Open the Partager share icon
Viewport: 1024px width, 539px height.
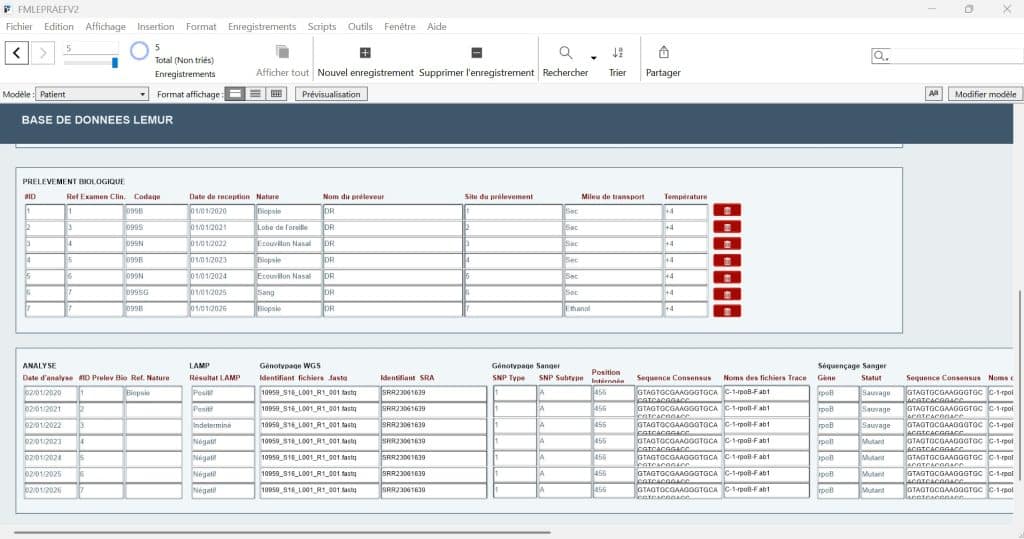click(663, 53)
